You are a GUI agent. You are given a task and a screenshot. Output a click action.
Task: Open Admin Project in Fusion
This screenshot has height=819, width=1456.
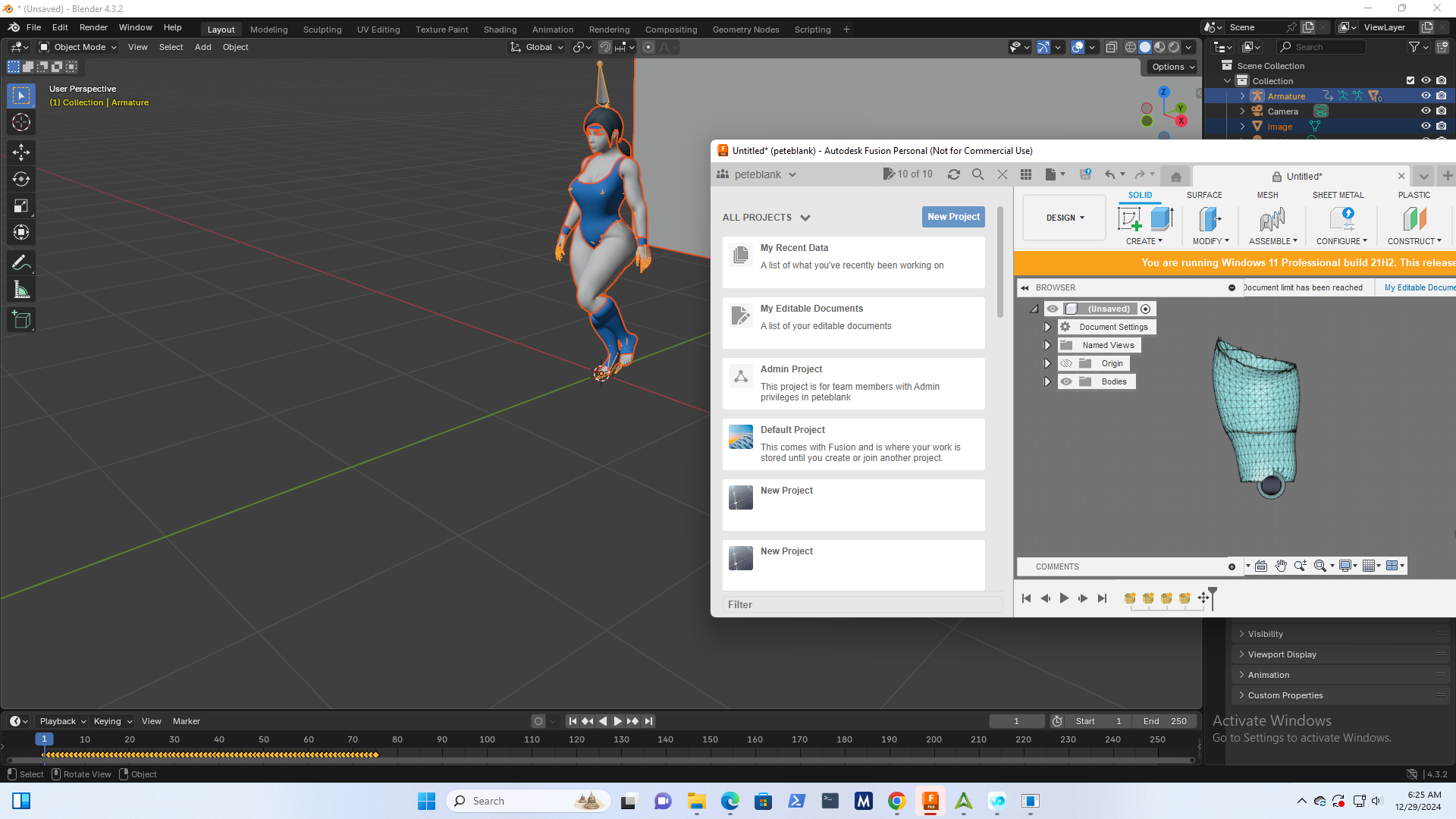click(853, 383)
